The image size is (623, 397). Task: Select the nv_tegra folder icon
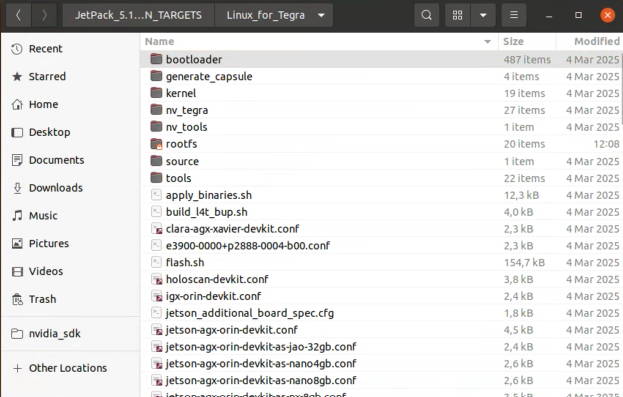coord(157,110)
